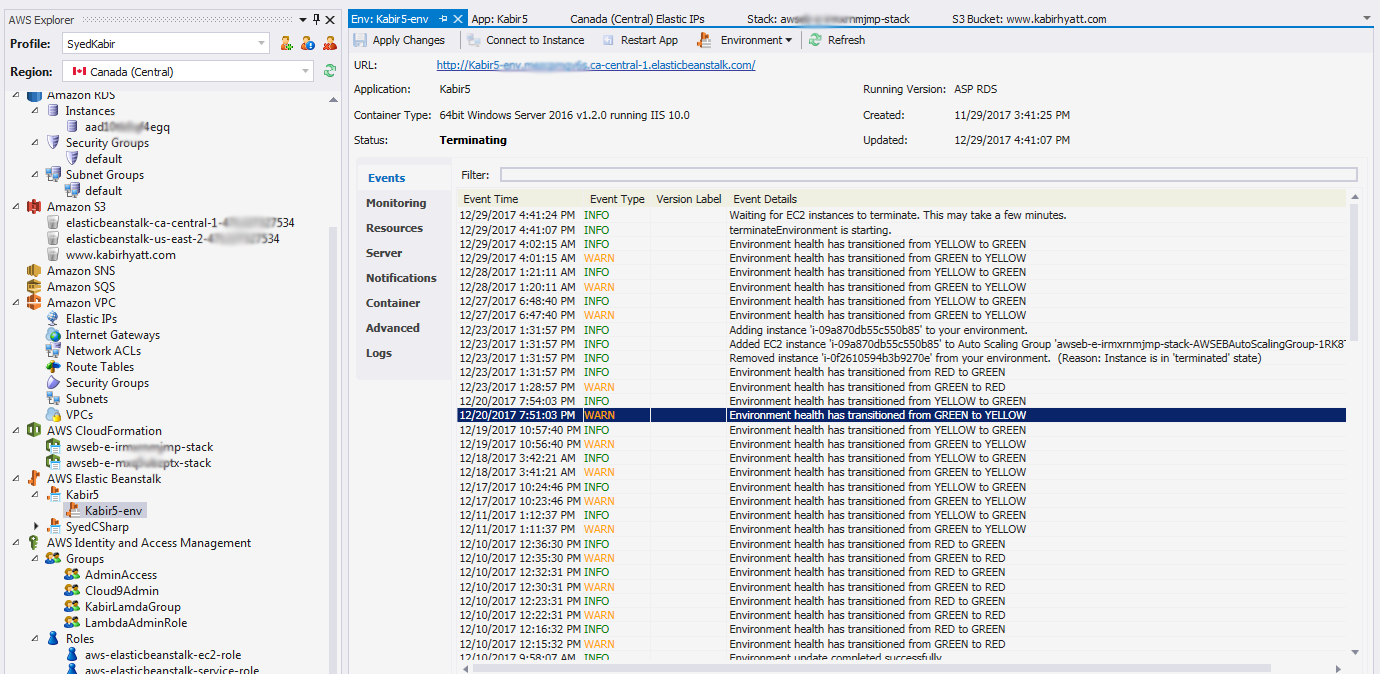Click the add profile icon beside Profile
1380x674 pixels.
287,43
